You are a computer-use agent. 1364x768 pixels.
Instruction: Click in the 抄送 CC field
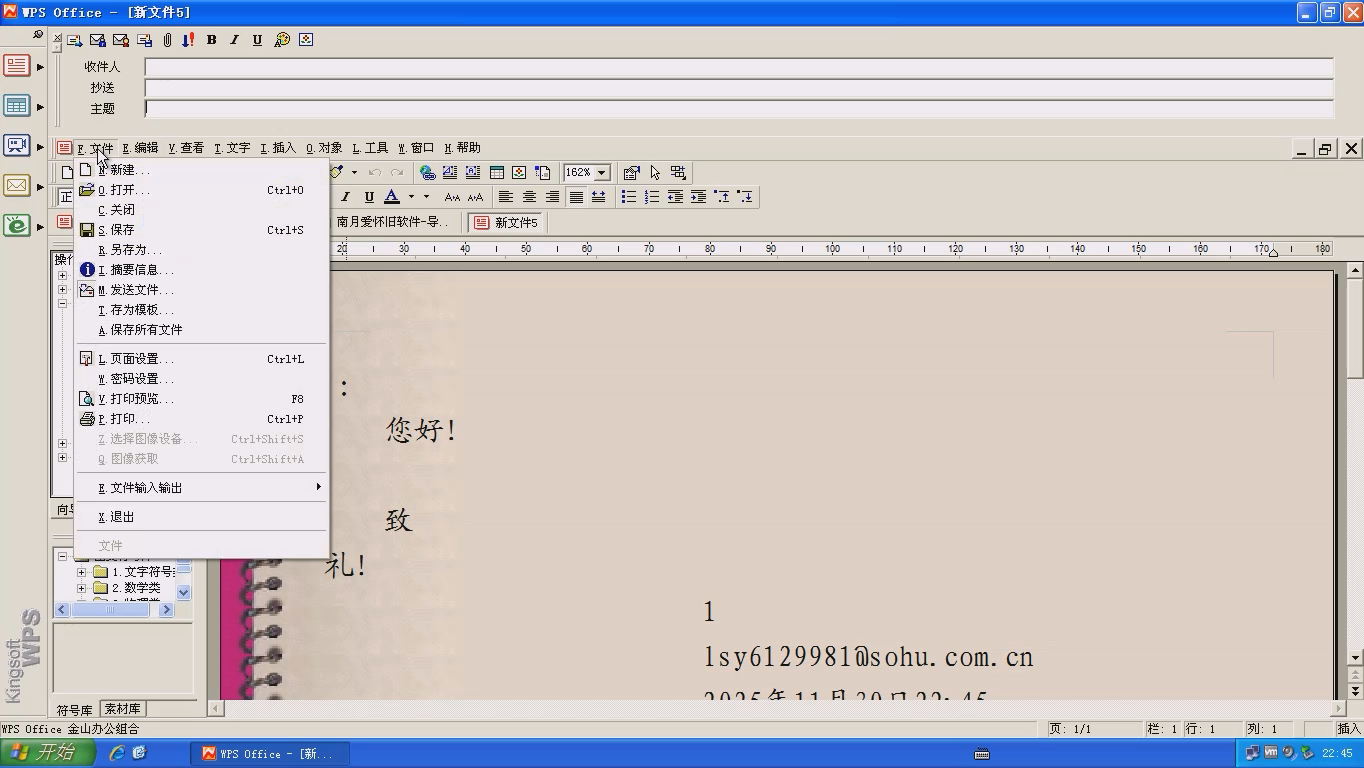tap(739, 88)
